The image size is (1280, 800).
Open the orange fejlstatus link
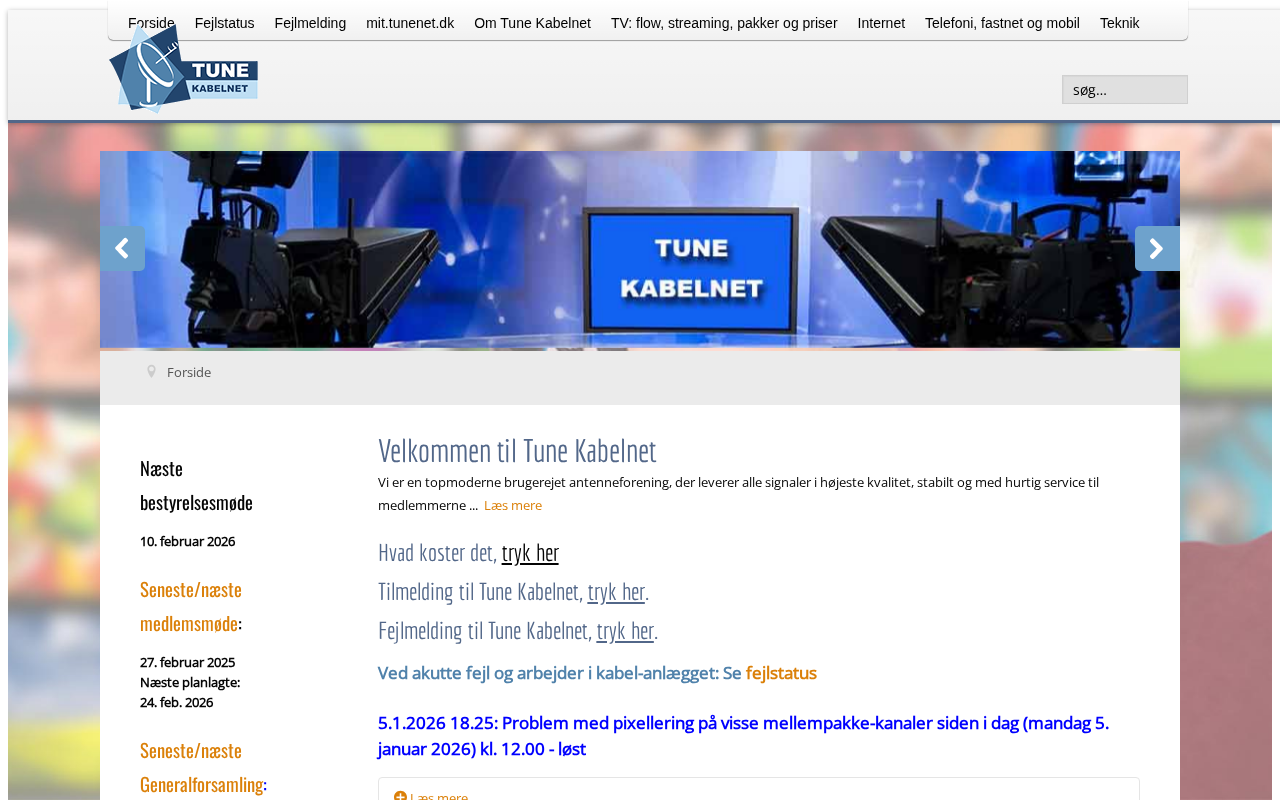pyautogui.click(x=781, y=673)
